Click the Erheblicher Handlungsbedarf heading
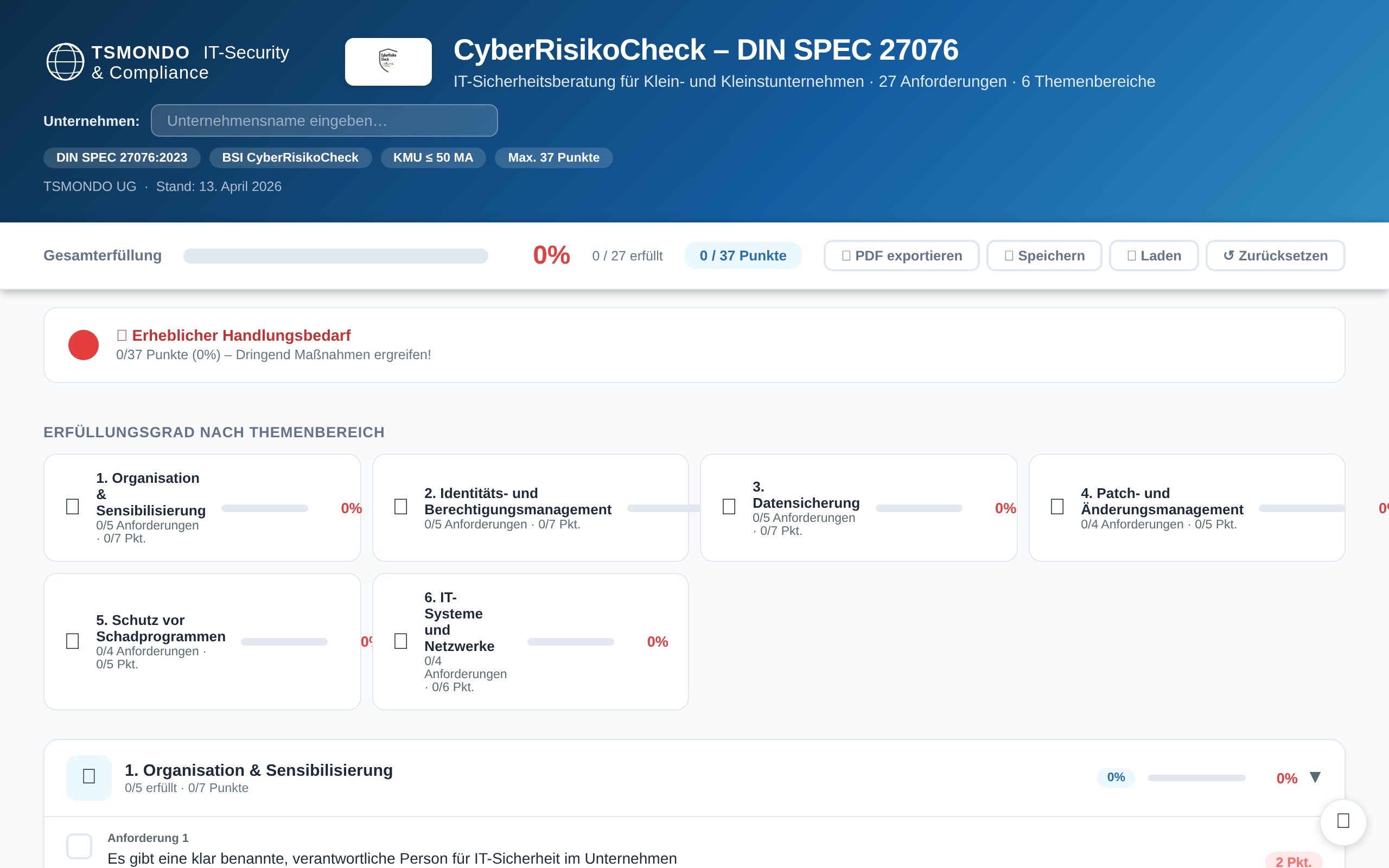 [234, 335]
